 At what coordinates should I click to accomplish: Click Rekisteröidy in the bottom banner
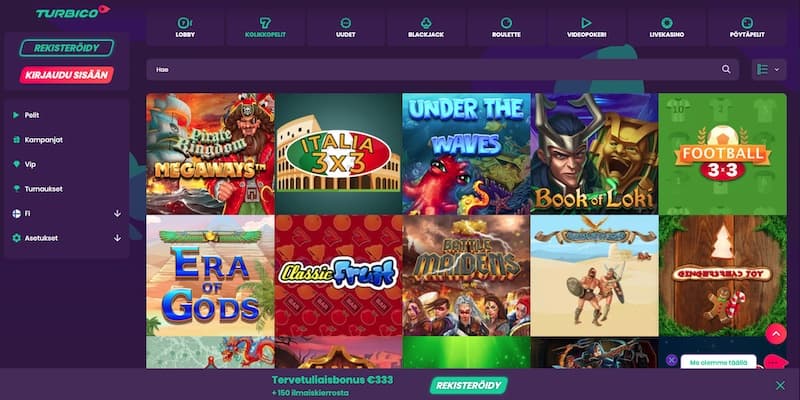468,385
